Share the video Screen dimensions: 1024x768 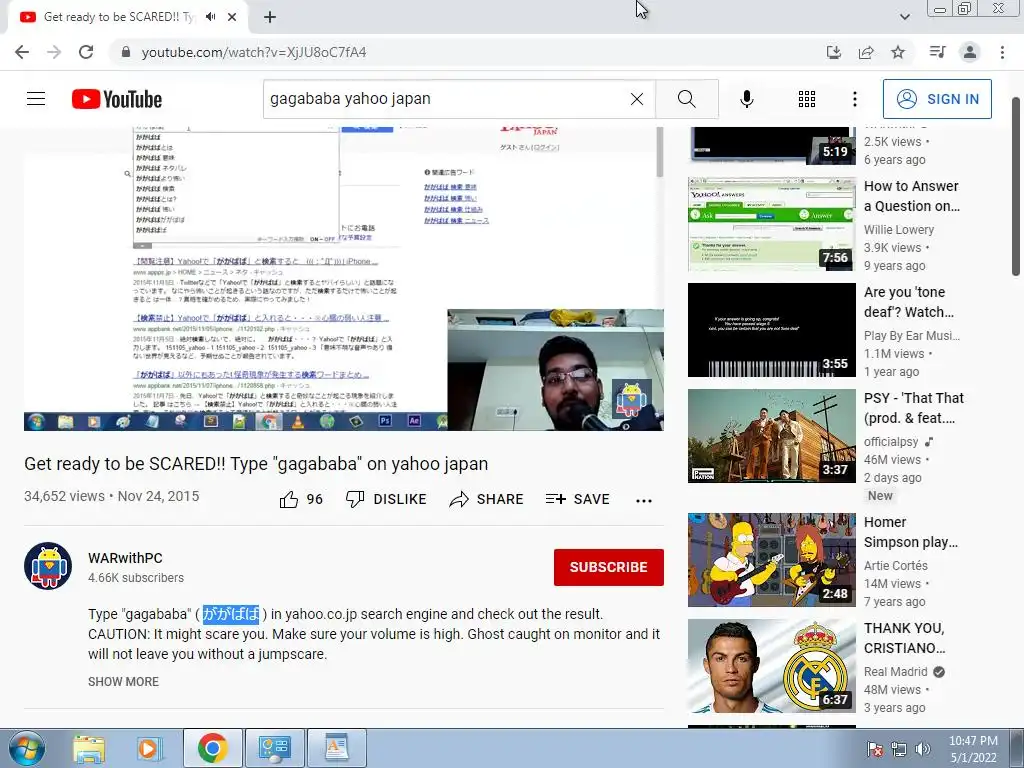pos(487,500)
